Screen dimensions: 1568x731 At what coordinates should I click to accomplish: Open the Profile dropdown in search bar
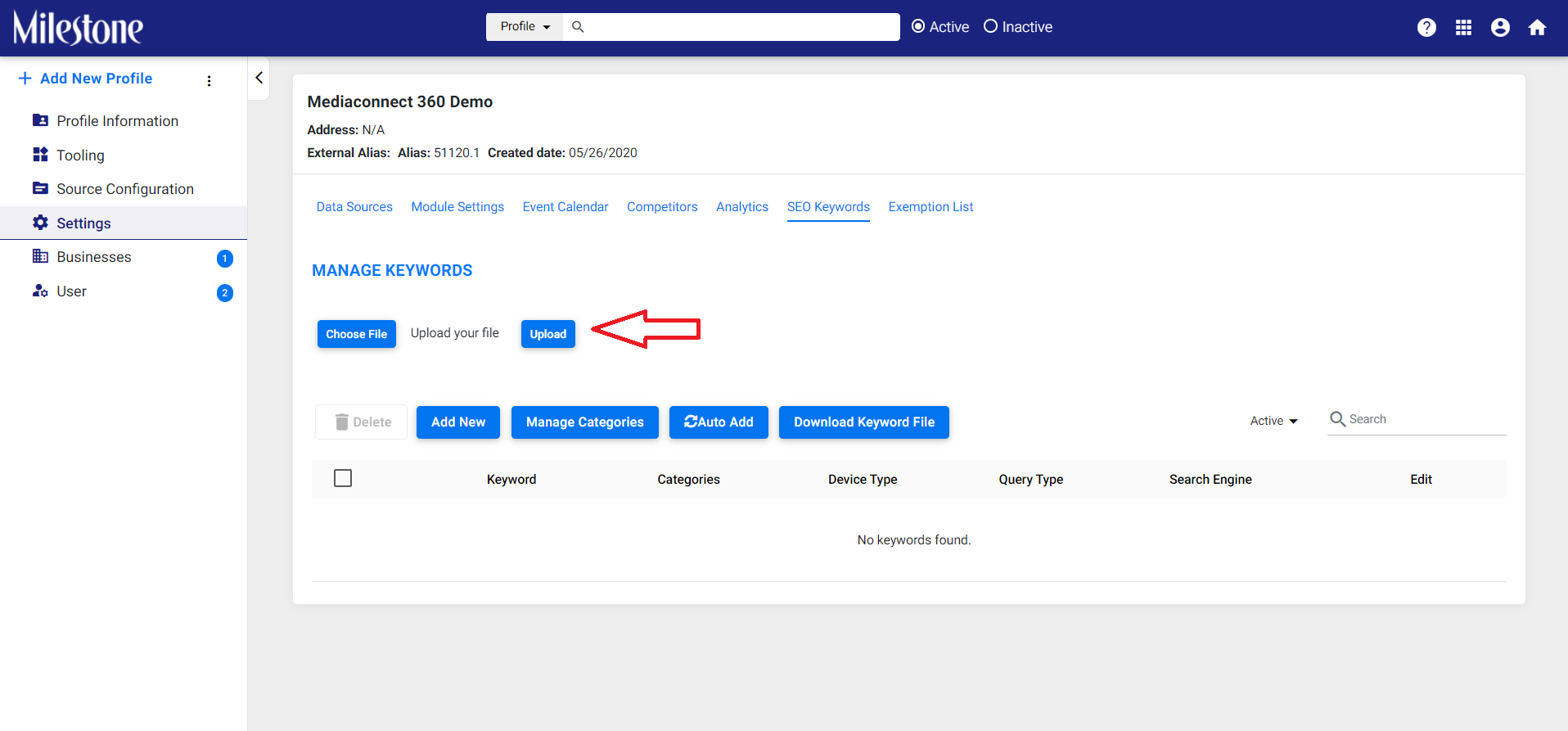pyautogui.click(x=525, y=27)
